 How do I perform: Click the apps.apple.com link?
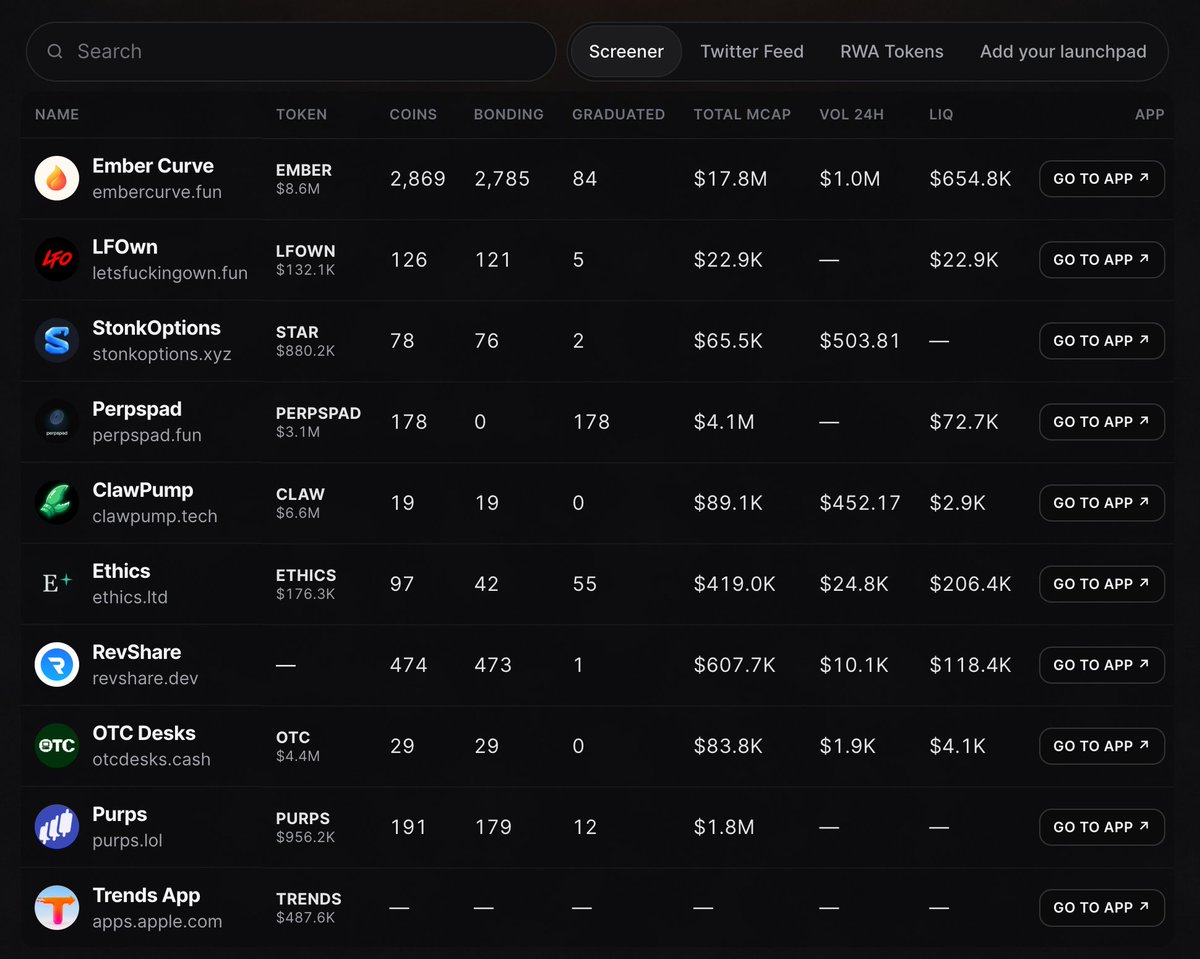pyautogui.click(x=157, y=921)
